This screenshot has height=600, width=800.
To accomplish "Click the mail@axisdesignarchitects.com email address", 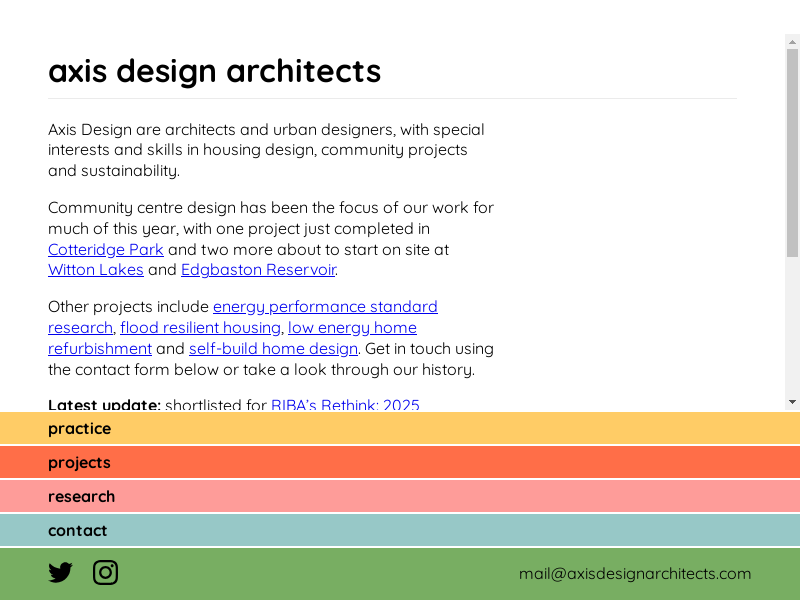I will tap(634, 574).
